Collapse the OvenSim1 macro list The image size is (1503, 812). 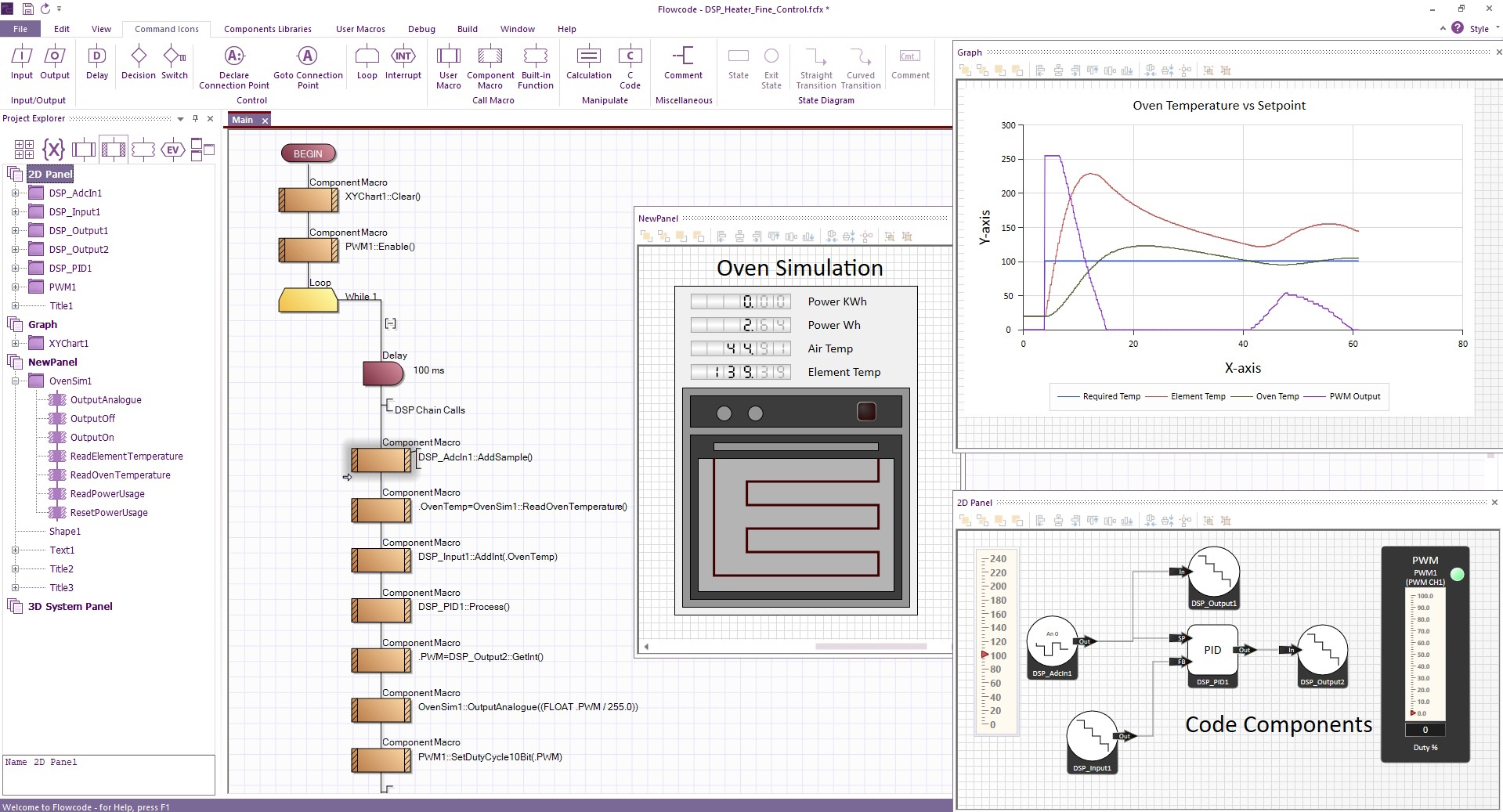[x=15, y=381]
